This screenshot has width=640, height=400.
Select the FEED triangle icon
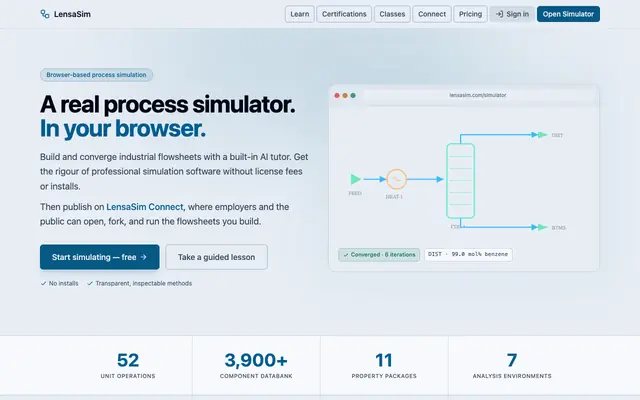click(356, 179)
